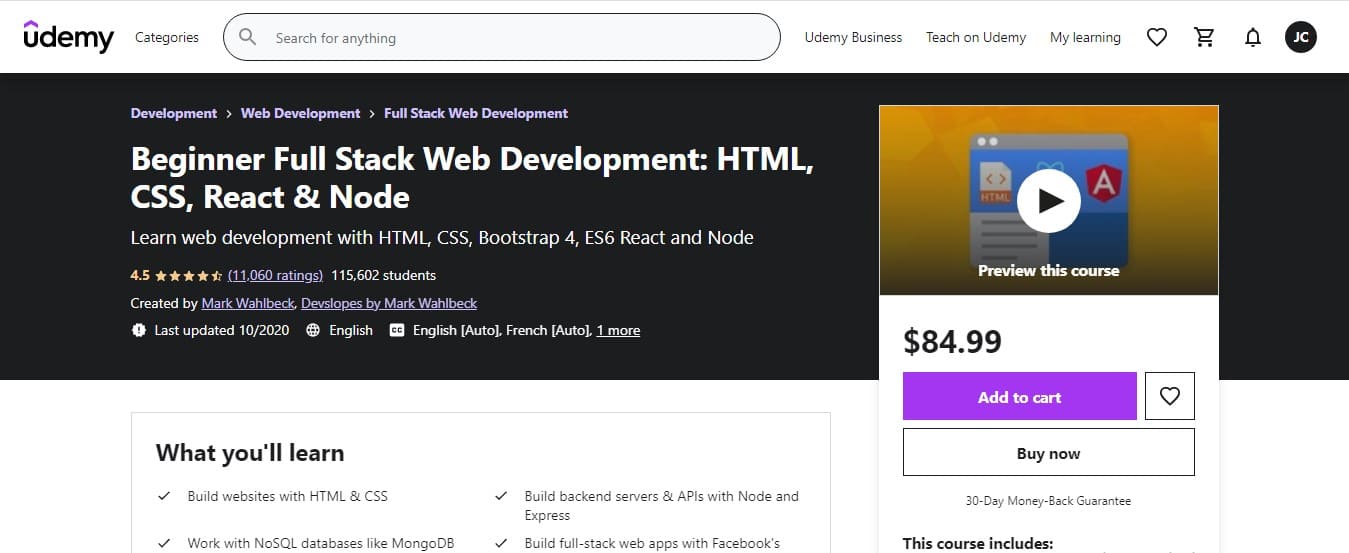Screen dimensions: 1349x553
Task: Open the shopping cart icon
Action: [x=1205, y=37]
